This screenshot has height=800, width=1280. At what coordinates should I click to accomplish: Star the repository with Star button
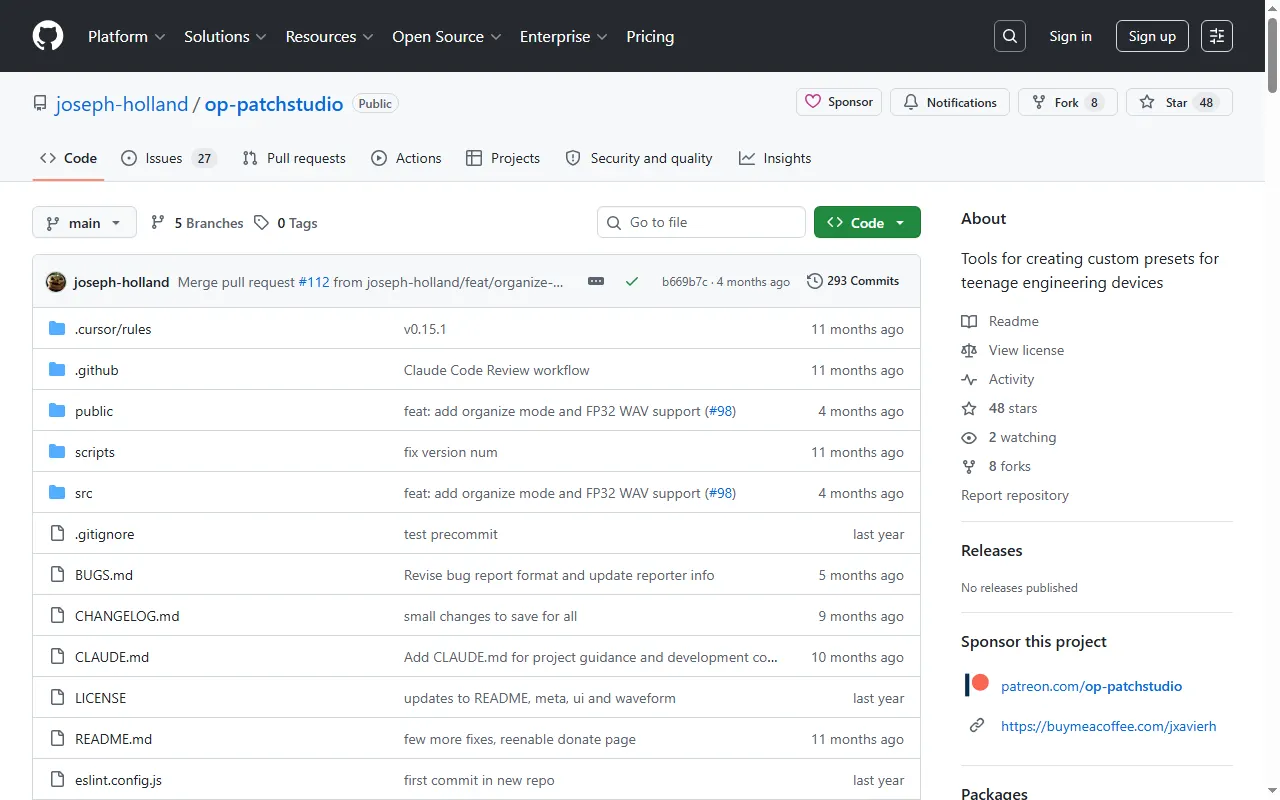point(1179,102)
